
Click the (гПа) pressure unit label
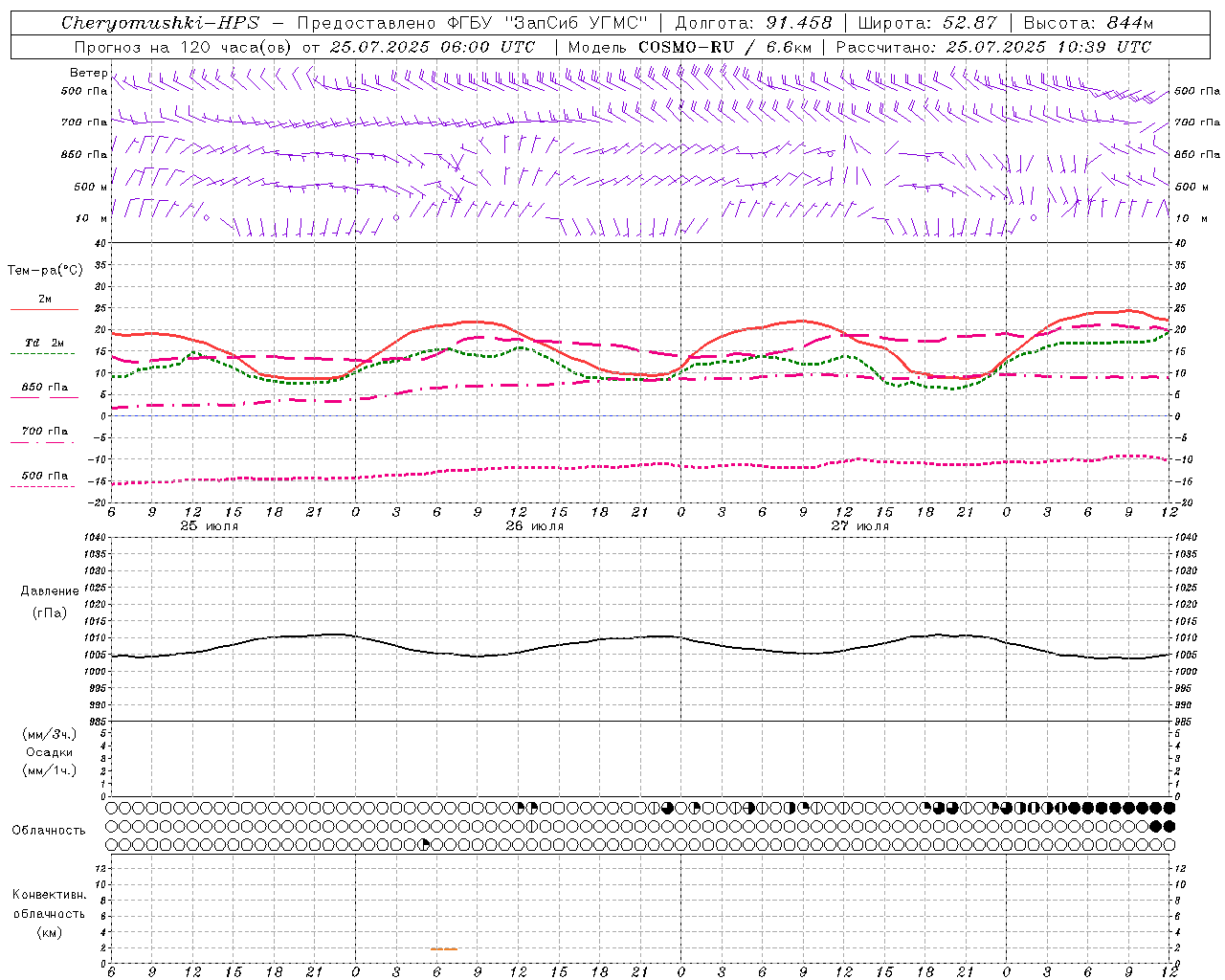(x=50, y=612)
